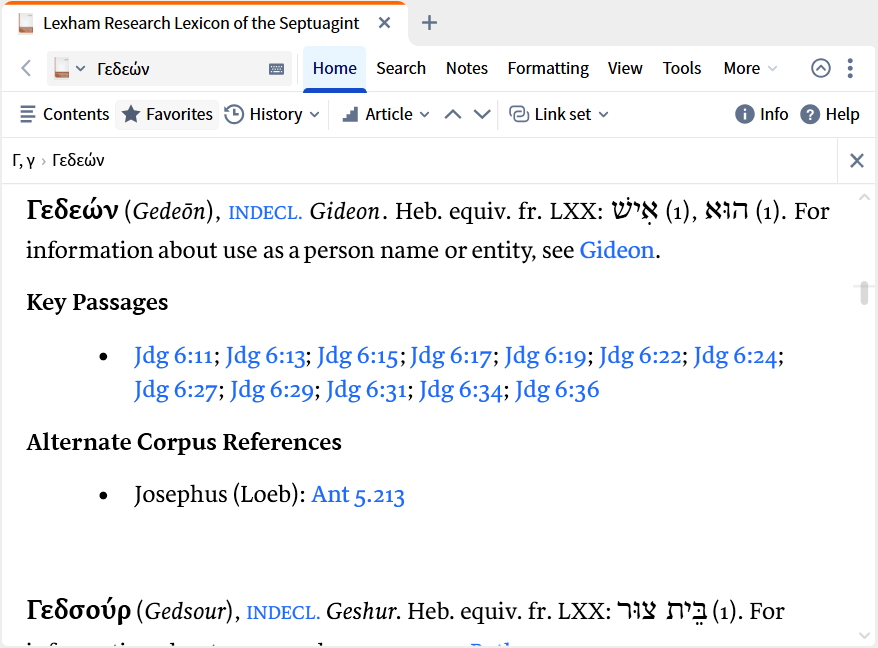Add a new tab with plus icon
Screen dimensions: 878x648
tap(429, 23)
